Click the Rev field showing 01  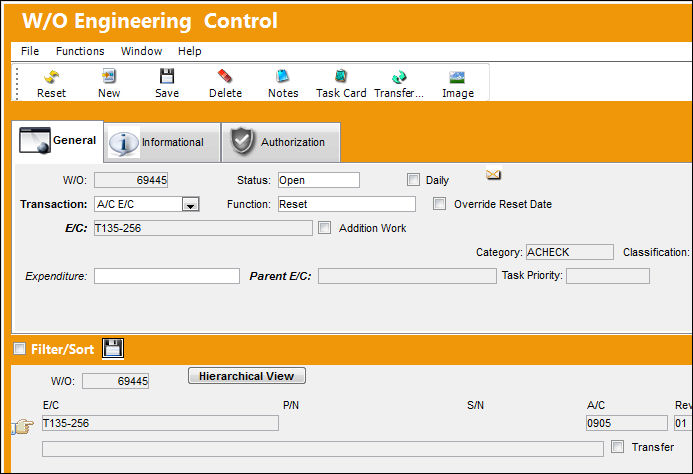(x=683, y=423)
